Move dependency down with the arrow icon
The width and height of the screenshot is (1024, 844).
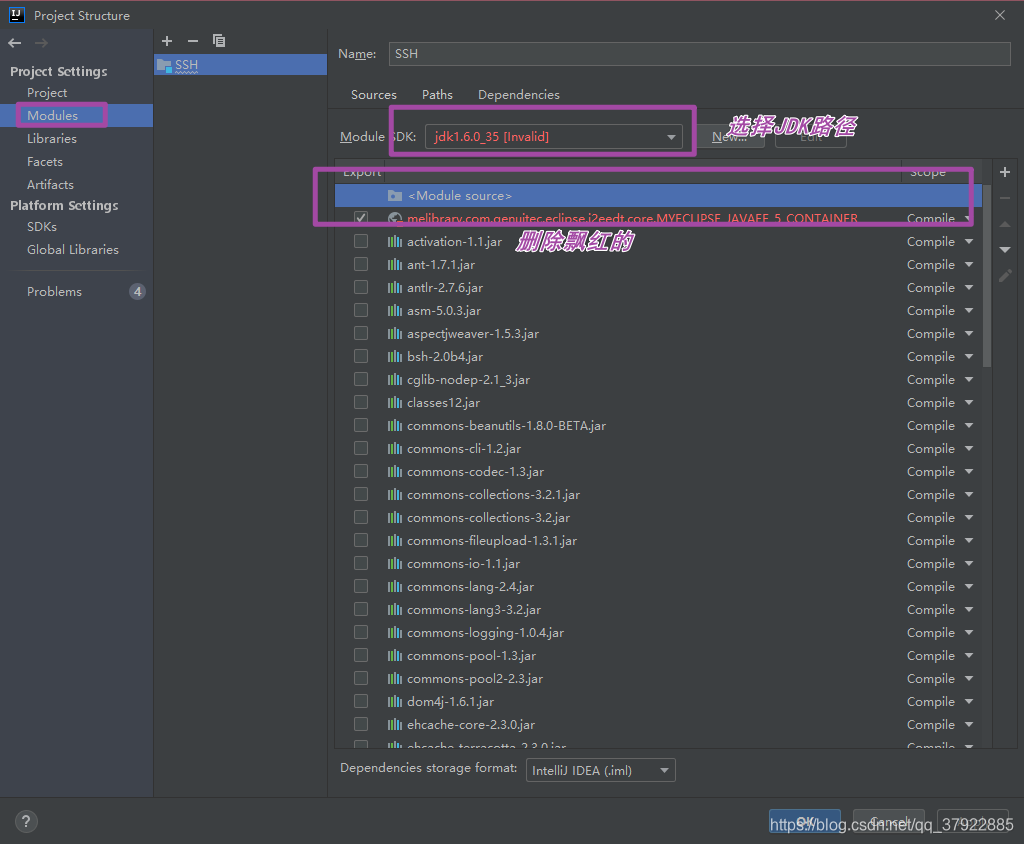pos(1005,250)
